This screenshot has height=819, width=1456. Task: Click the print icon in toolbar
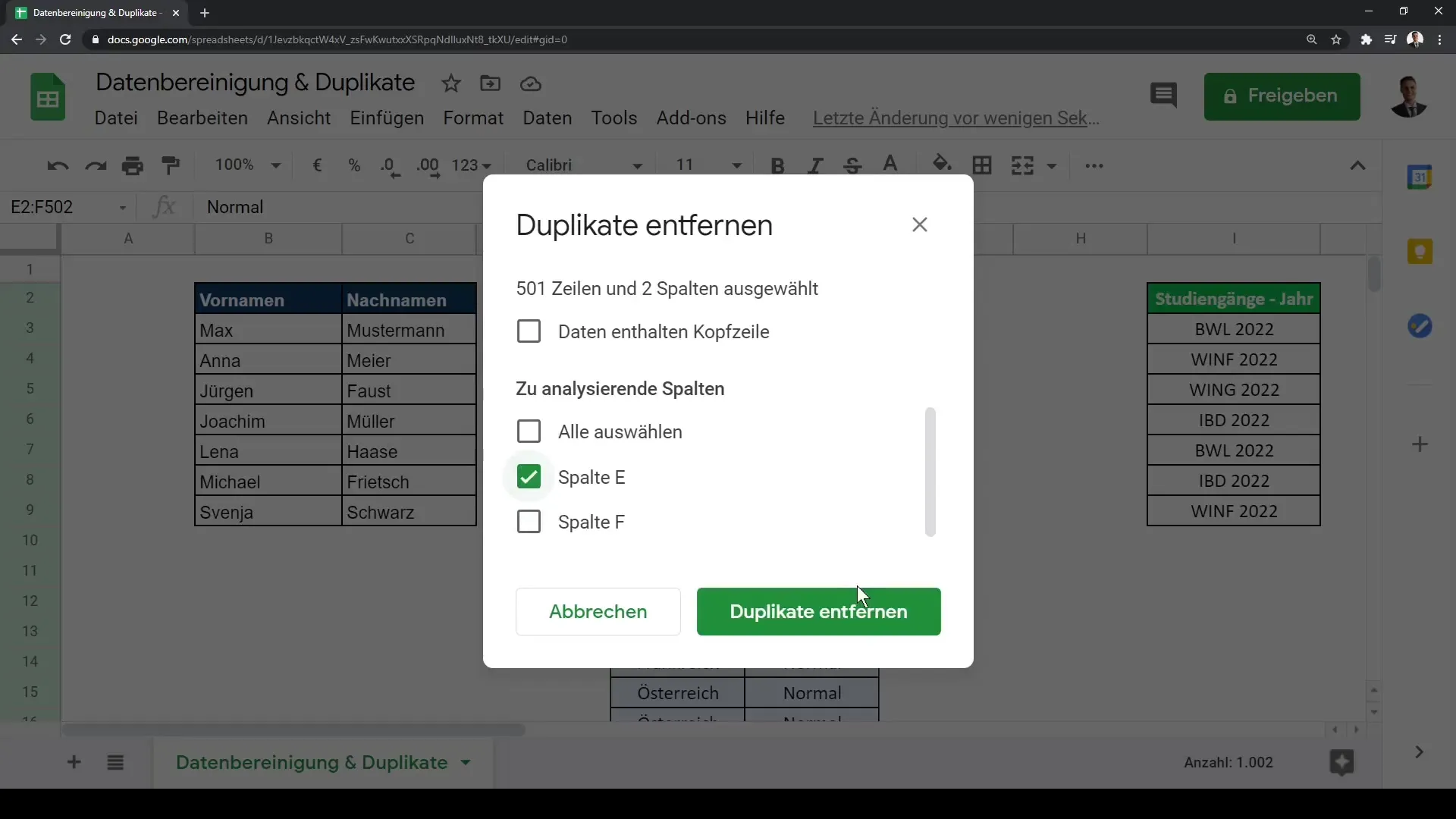133,165
